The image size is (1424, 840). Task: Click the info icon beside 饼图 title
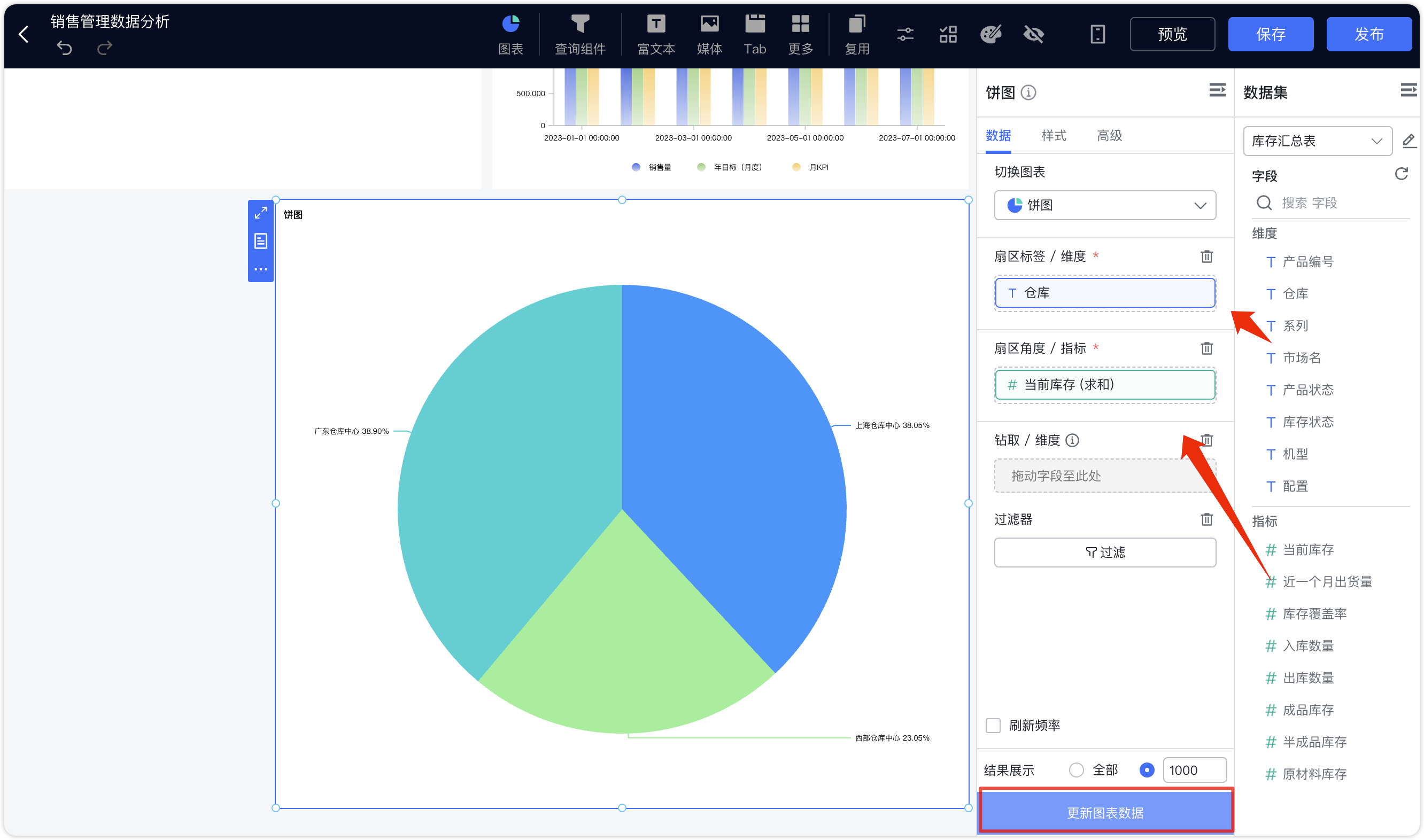click(x=1028, y=92)
